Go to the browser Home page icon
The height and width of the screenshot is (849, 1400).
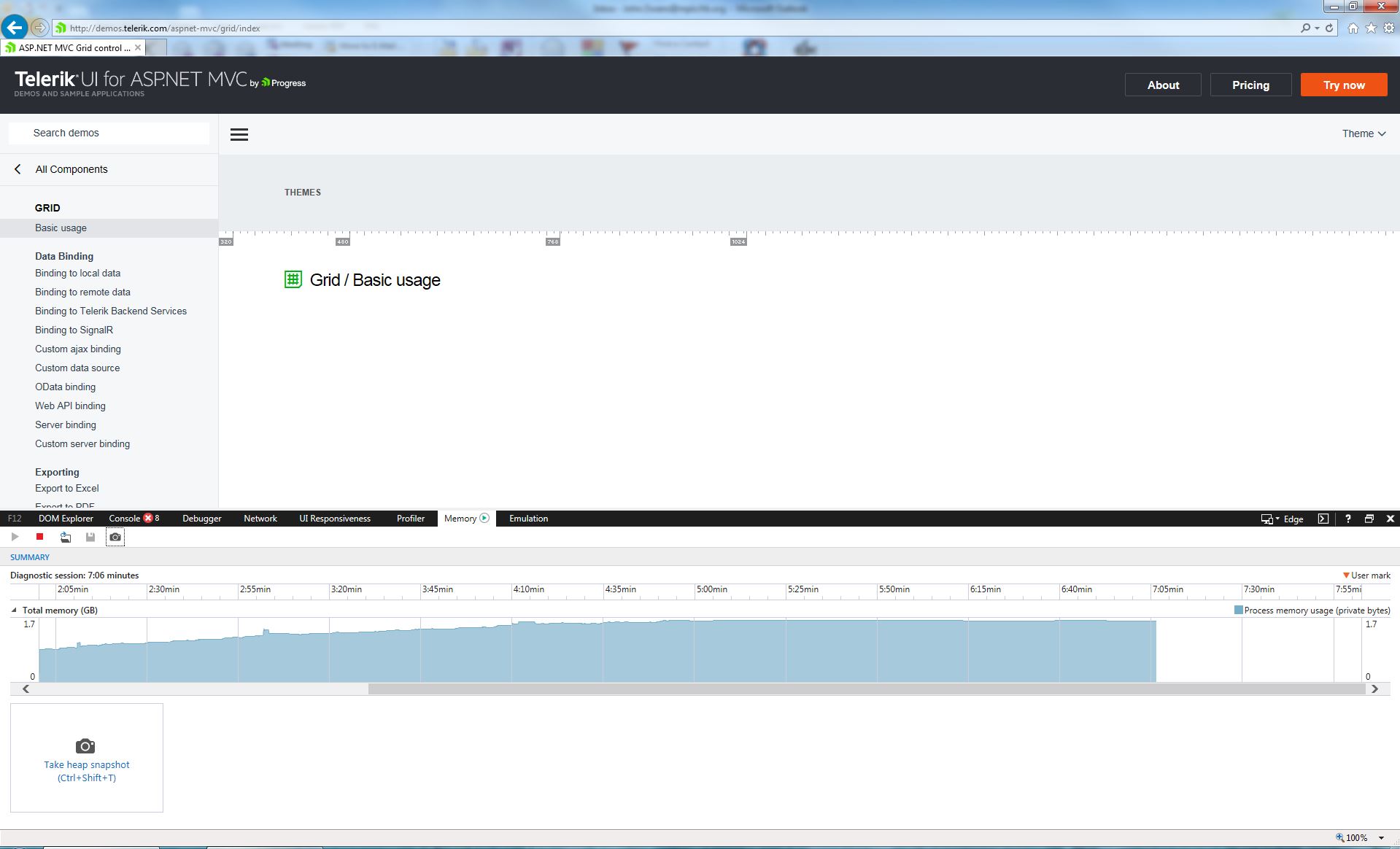[1353, 28]
